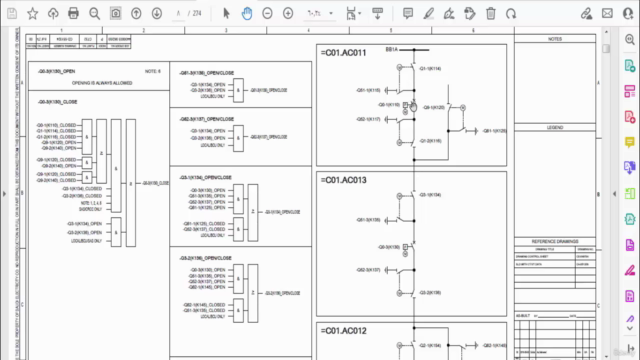
Task: Click the BB1A busbar label
Action: 391,49
